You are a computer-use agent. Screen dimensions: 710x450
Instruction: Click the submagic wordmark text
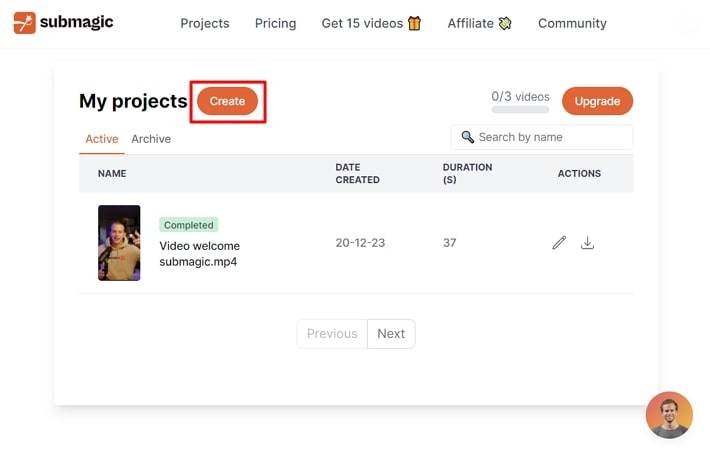click(x=77, y=22)
